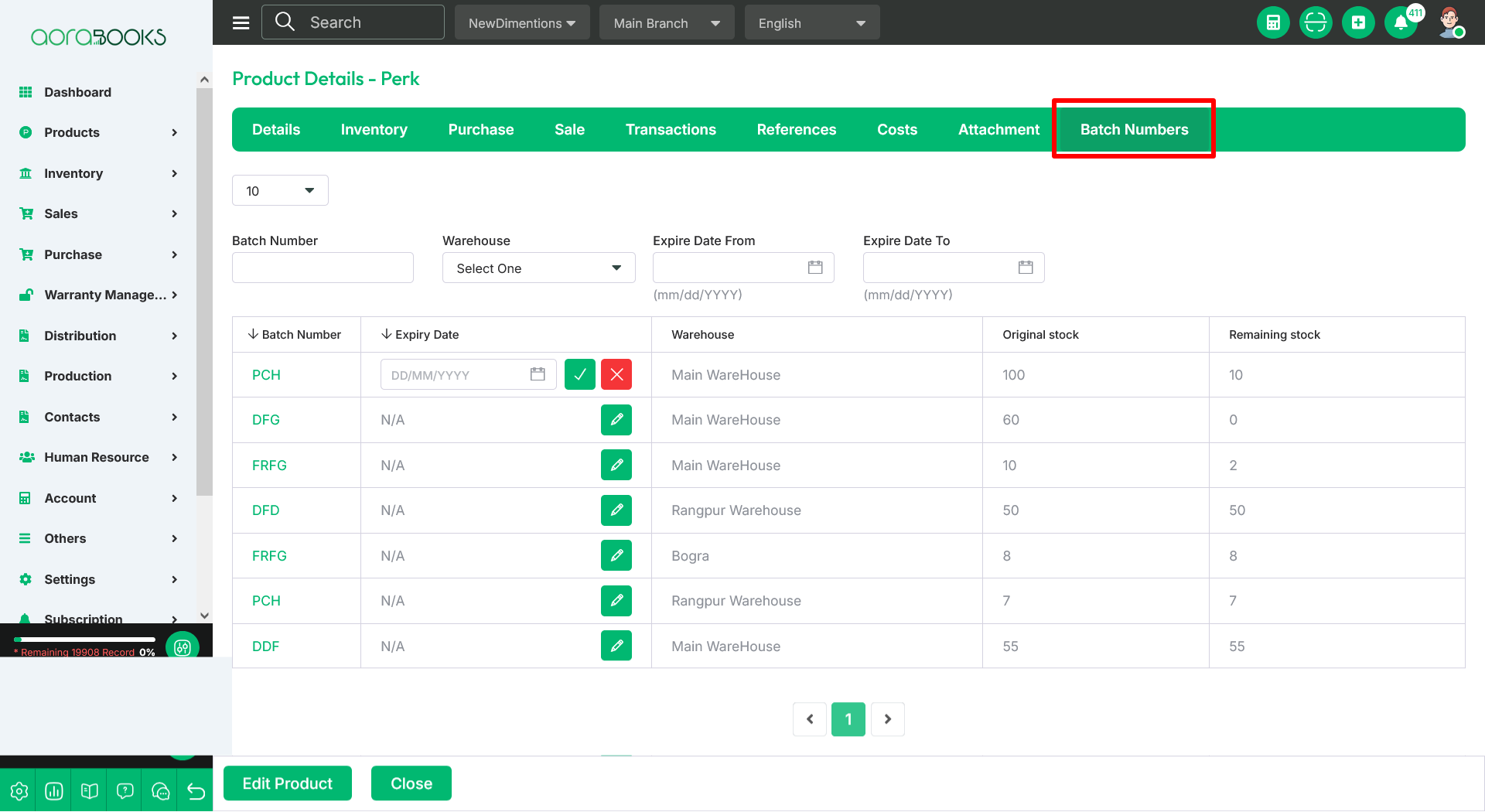Click the Close button

pos(411,783)
